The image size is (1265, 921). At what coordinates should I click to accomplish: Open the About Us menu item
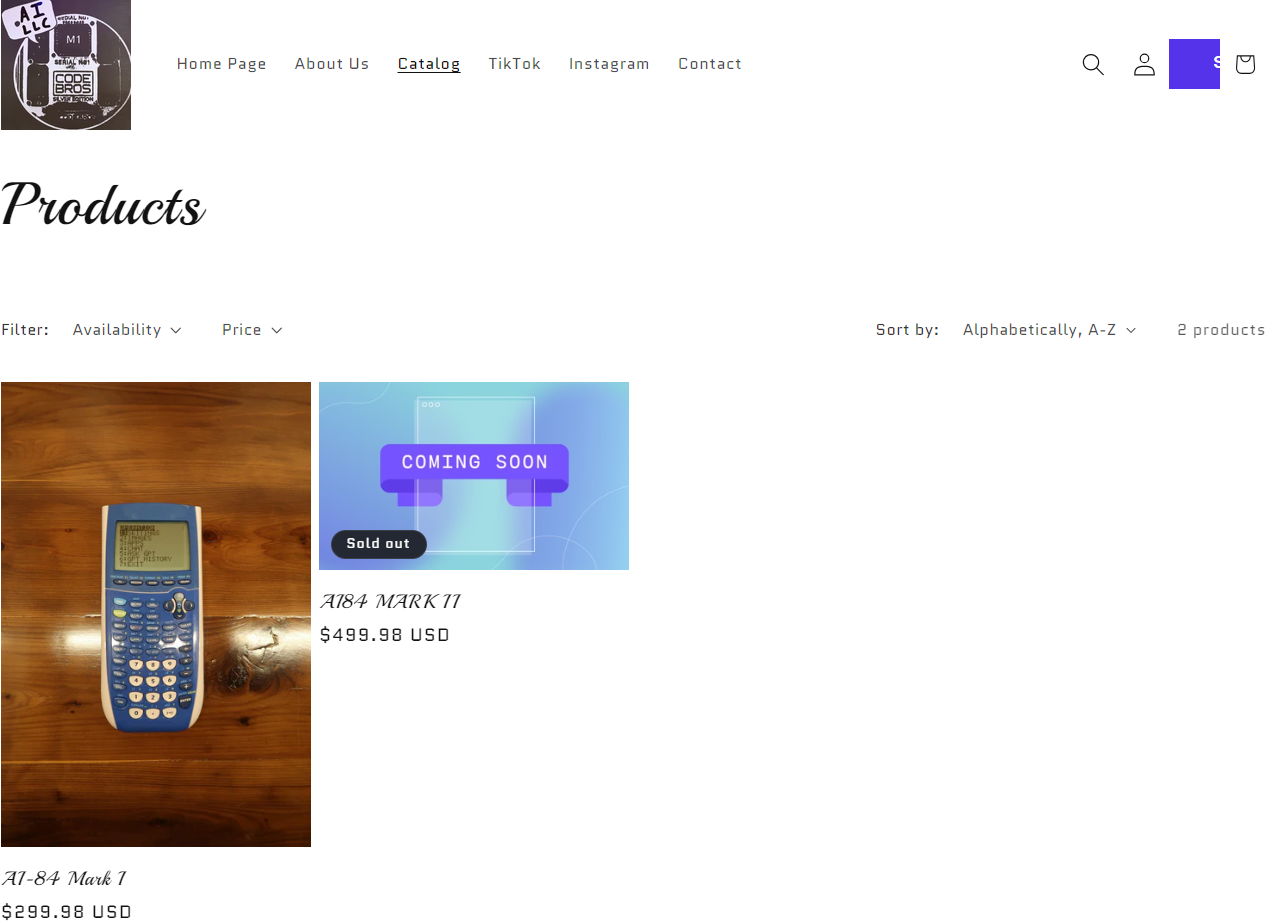coord(332,64)
